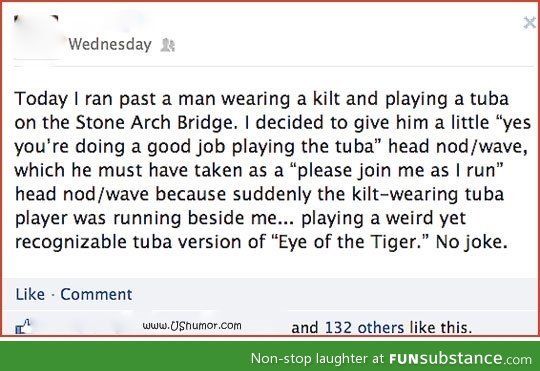Click the blurred liker names beside the thumbs-up
Viewport: 540px width, 371px height.
pyautogui.click(x=86, y=326)
